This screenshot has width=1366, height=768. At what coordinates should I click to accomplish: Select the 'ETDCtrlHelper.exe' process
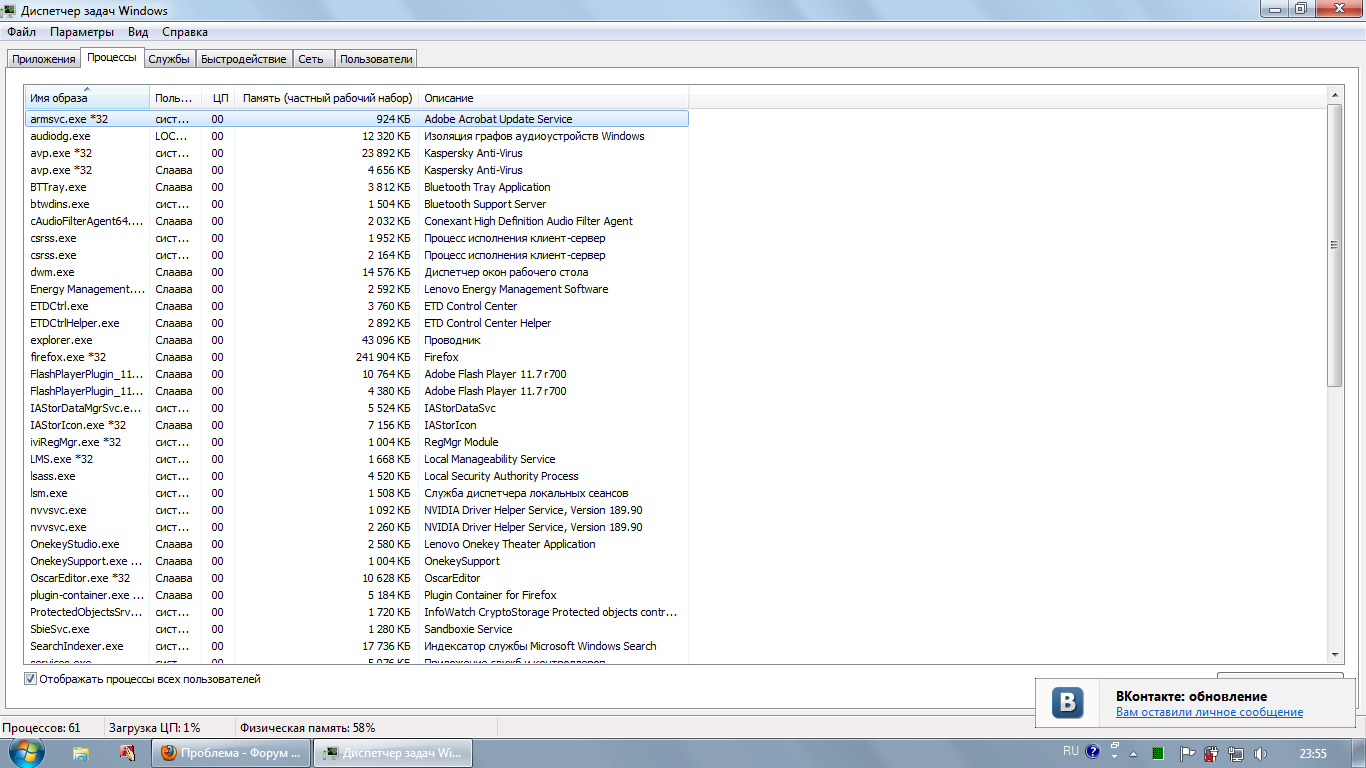356,323
